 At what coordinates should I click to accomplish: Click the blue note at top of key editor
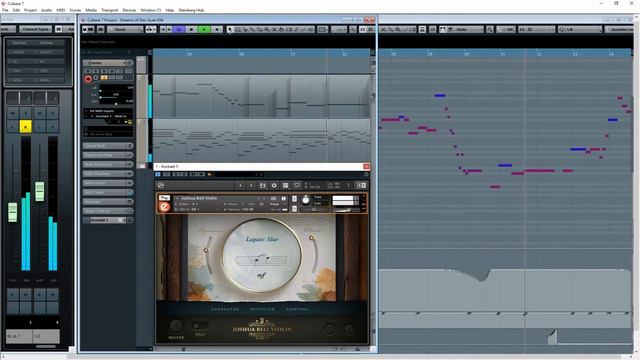(440, 96)
